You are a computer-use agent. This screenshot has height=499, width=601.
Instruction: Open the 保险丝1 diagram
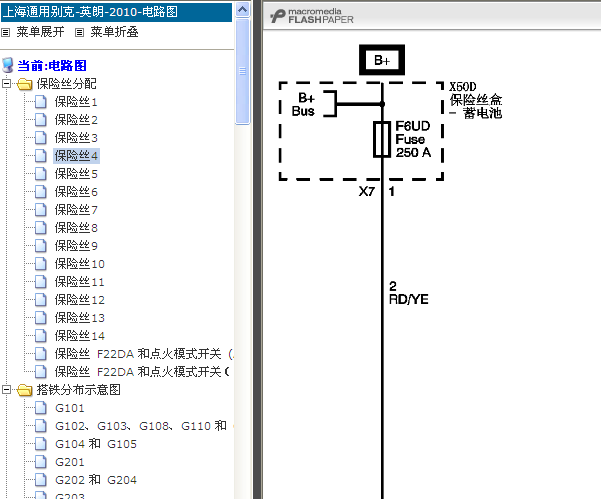coord(76,102)
